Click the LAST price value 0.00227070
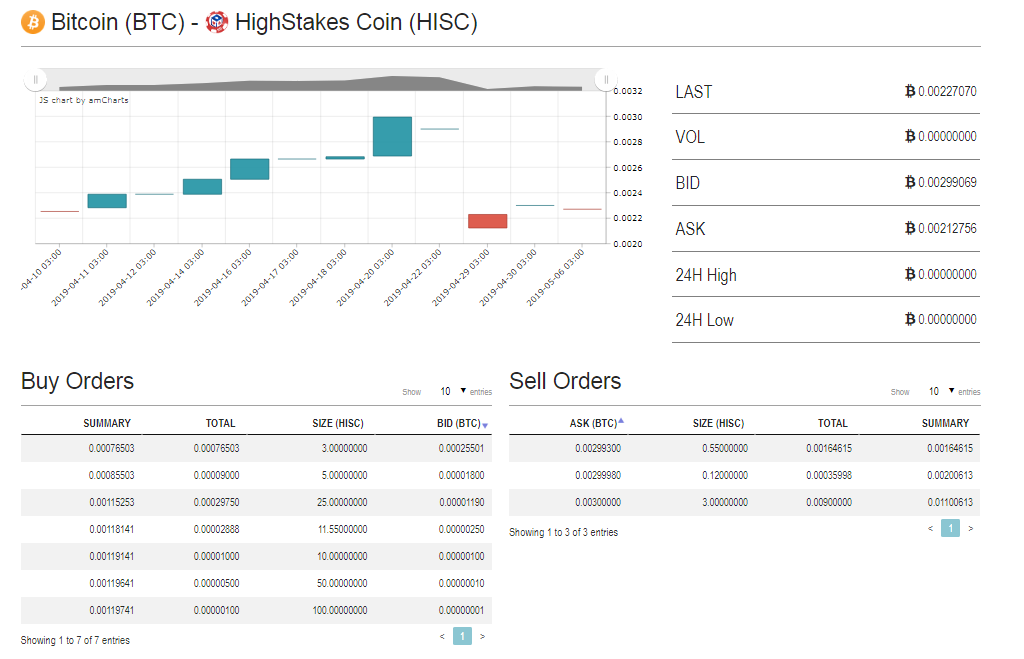 click(x=947, y=91)
